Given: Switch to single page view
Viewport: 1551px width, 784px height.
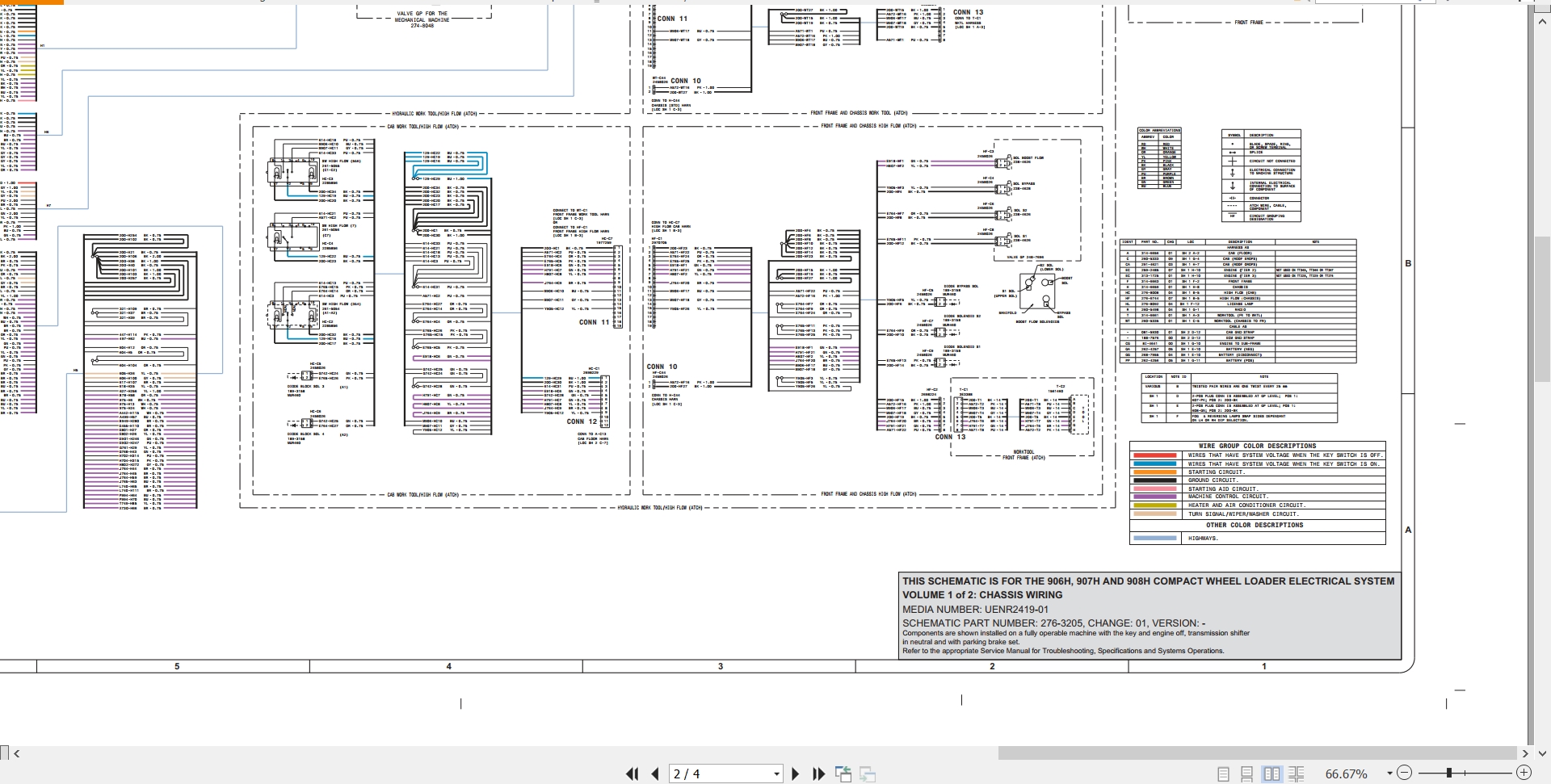Looking at the screenshot, I should click(1223, 774).
